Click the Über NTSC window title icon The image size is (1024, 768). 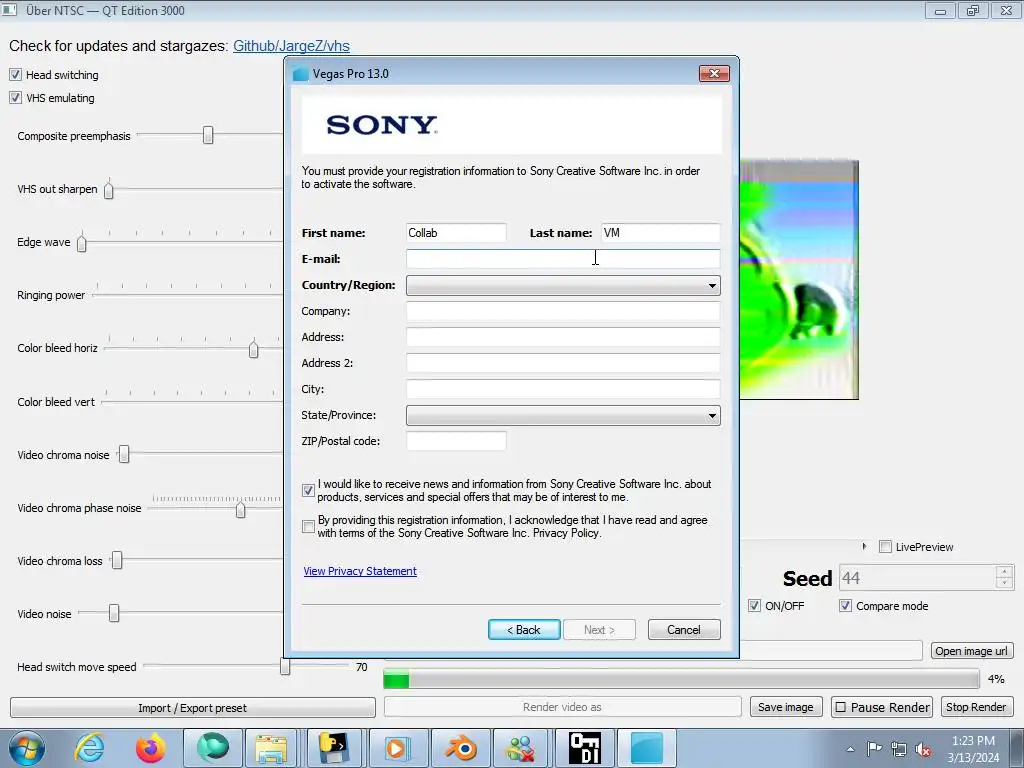[x=9, y=10]
